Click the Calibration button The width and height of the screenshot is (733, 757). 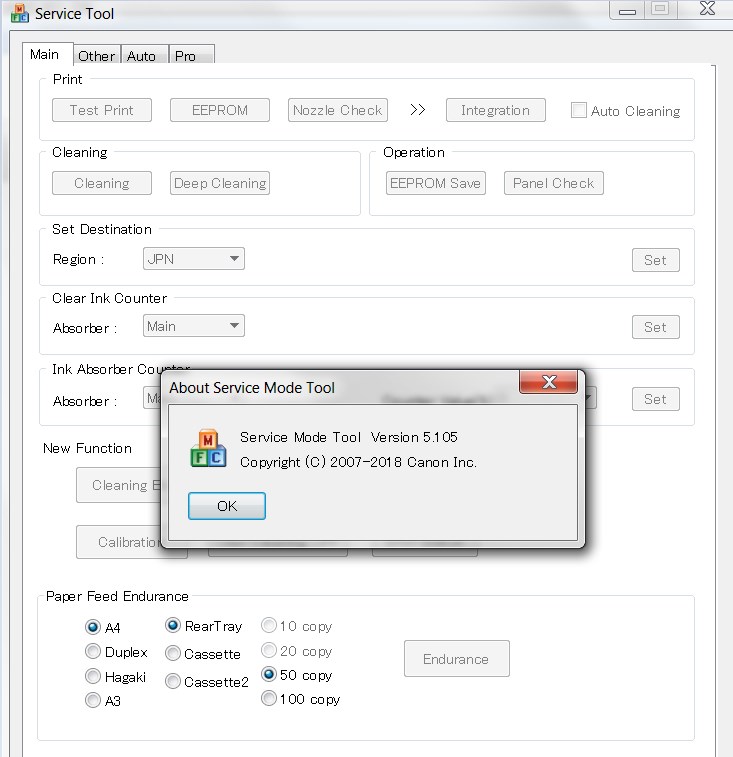point(118,542)
